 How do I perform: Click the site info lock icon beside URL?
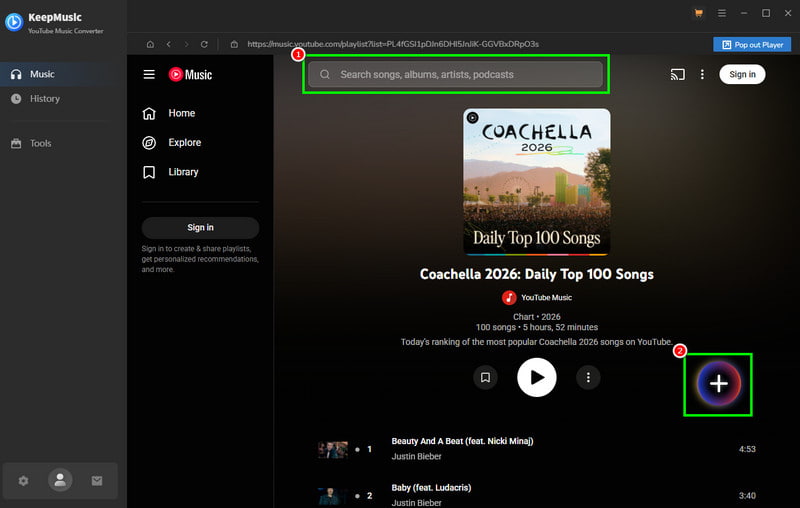[234, 44]
